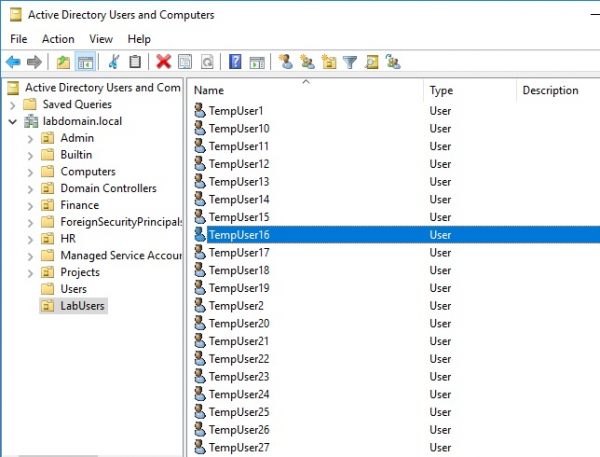Expand the Builtin container
Viewport: 600px width, 457px height.
pos(30,155)
